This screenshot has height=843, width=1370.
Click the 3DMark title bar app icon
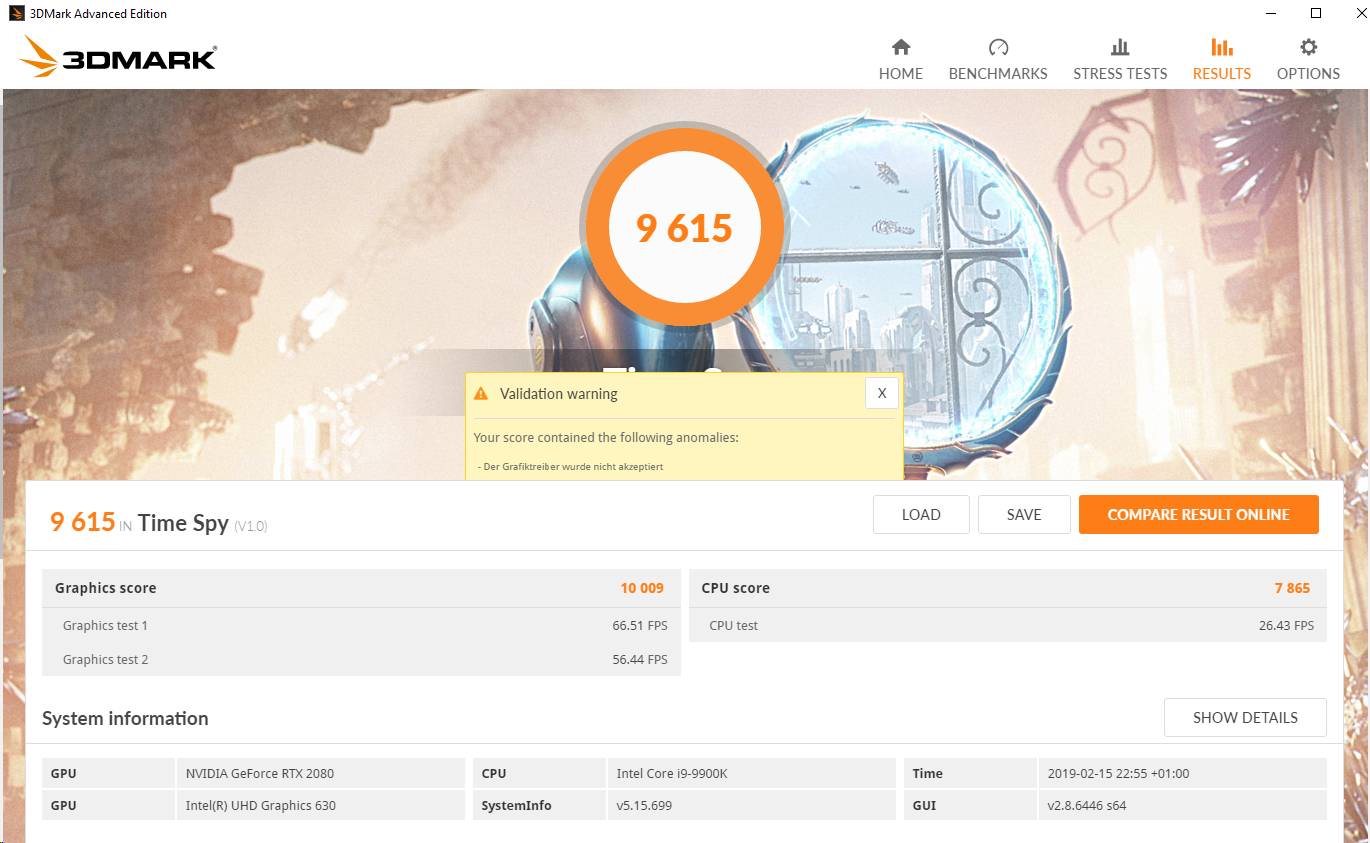tap(16, 14)
